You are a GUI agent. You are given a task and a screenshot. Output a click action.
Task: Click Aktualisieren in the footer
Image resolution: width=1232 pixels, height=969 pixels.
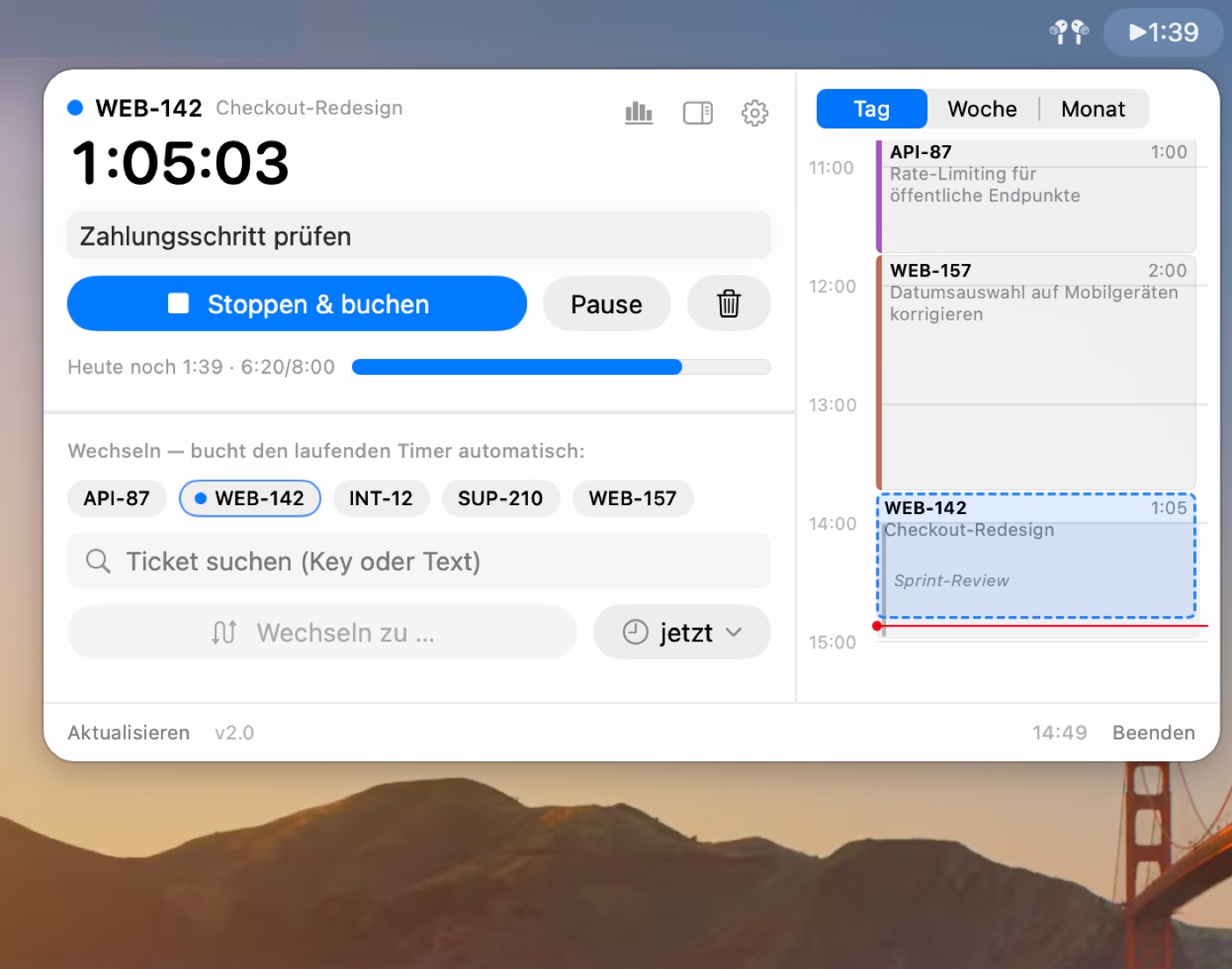pyautogui.click(x=128, y=733)
